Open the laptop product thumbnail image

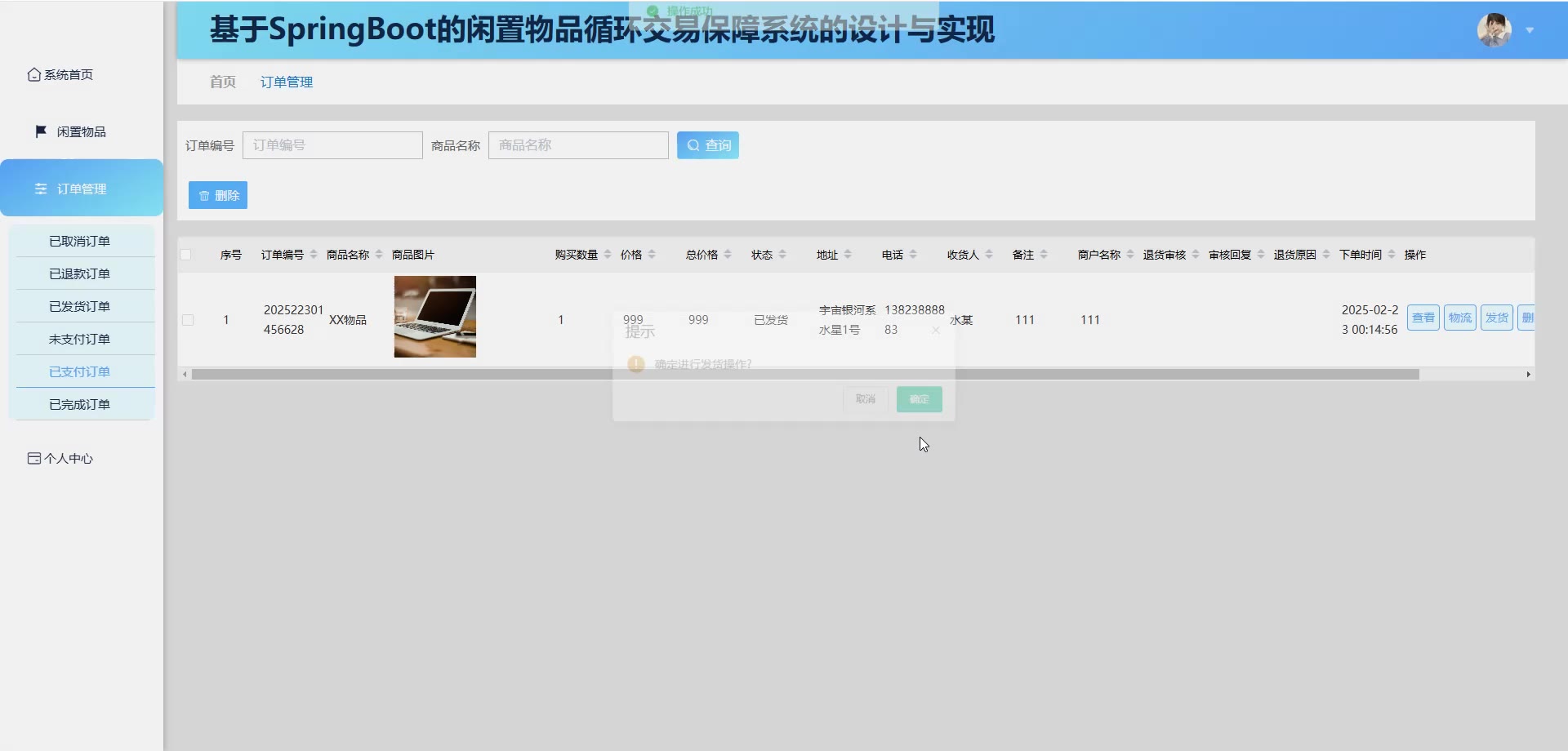tap(434, 317)
